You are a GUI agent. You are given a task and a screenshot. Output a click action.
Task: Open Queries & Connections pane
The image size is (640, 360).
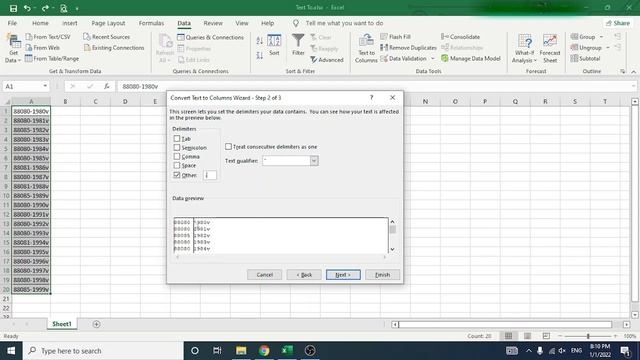click(210, 37)
